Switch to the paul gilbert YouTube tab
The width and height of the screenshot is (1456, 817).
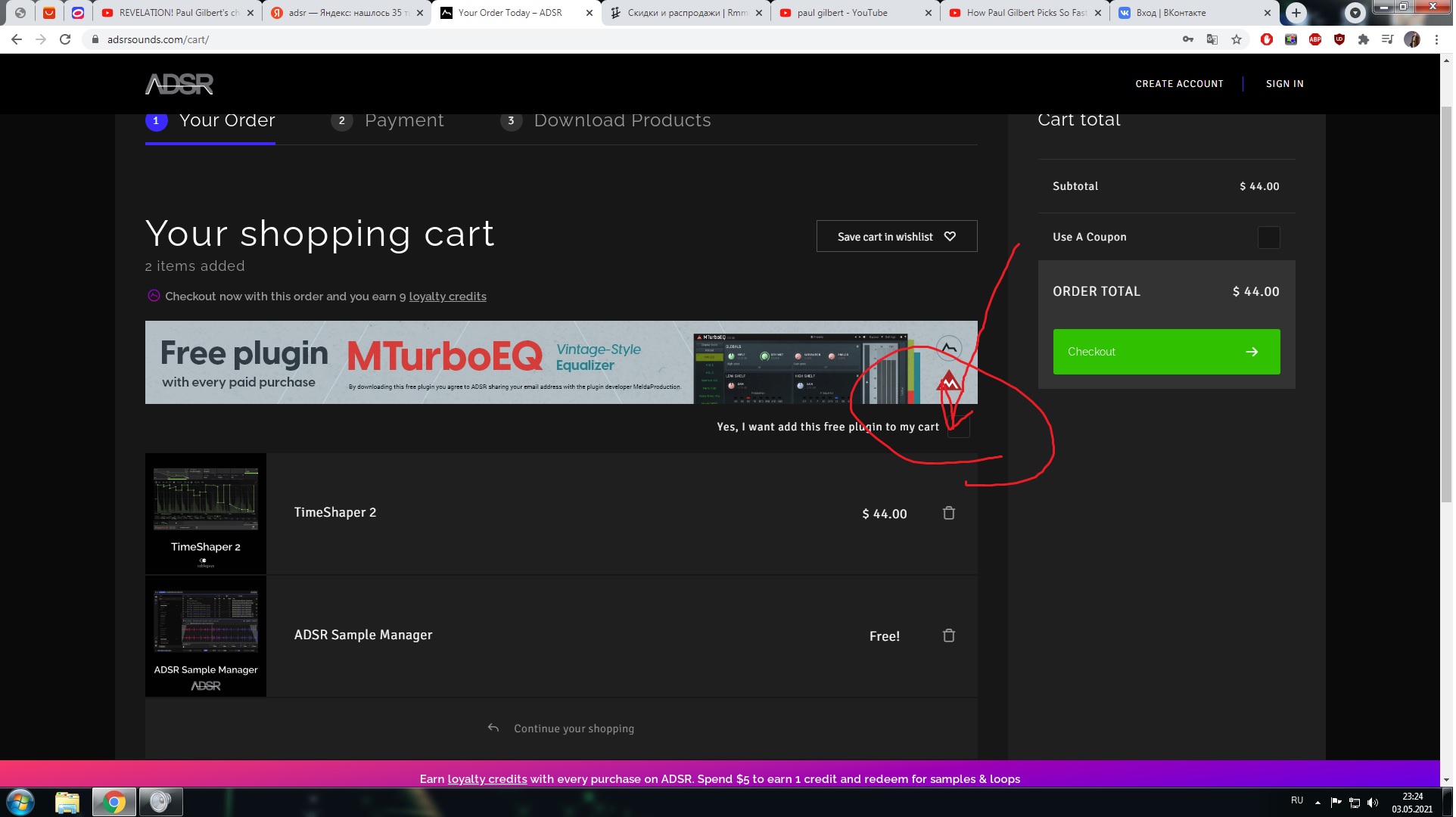coord(843,13)
